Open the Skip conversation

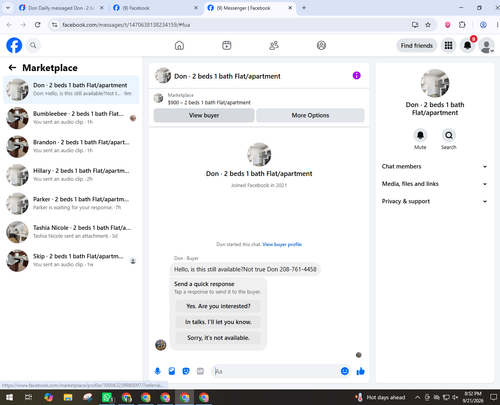click(x=71, y=260)
